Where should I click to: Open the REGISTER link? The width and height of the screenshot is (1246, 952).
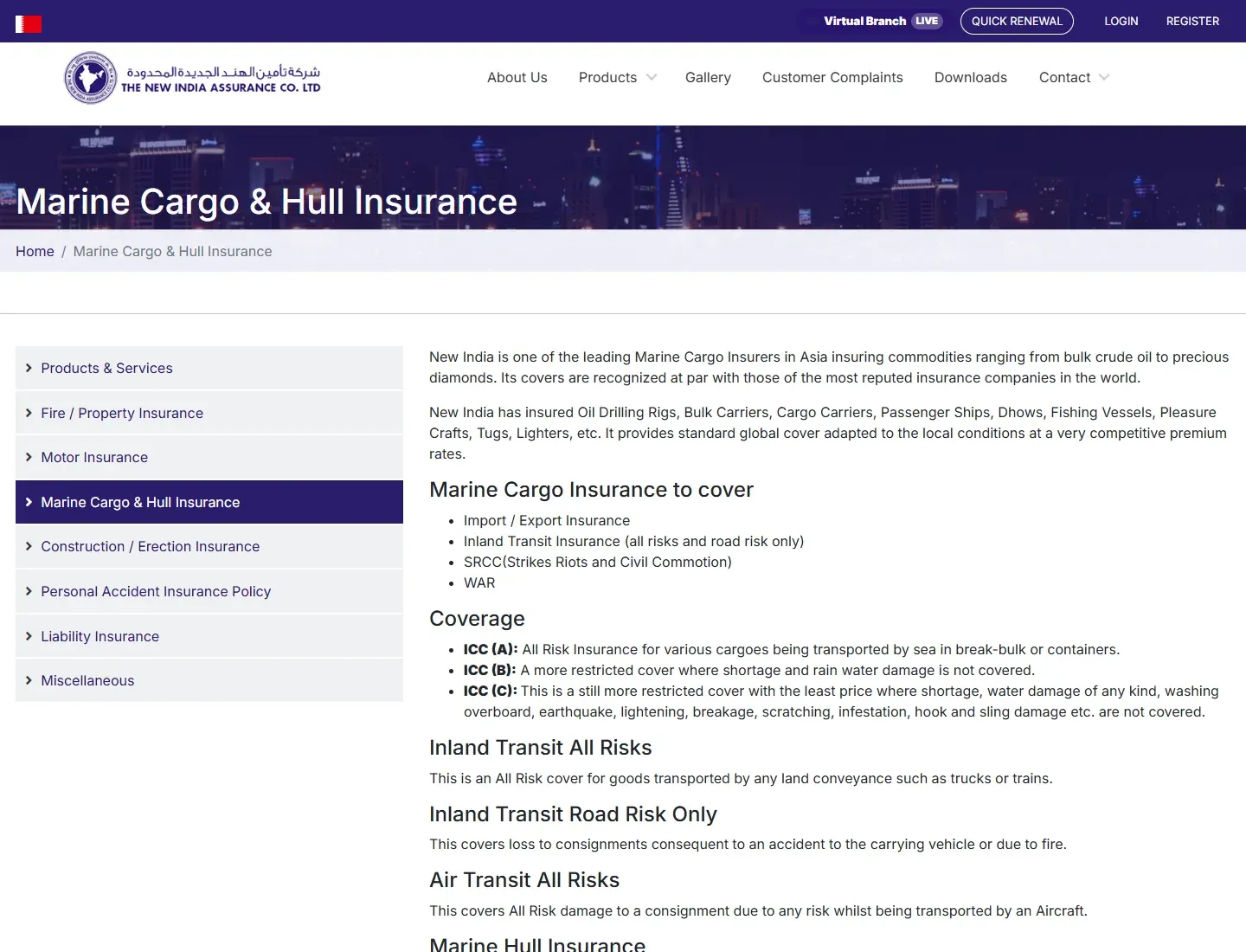(1192, 21)
